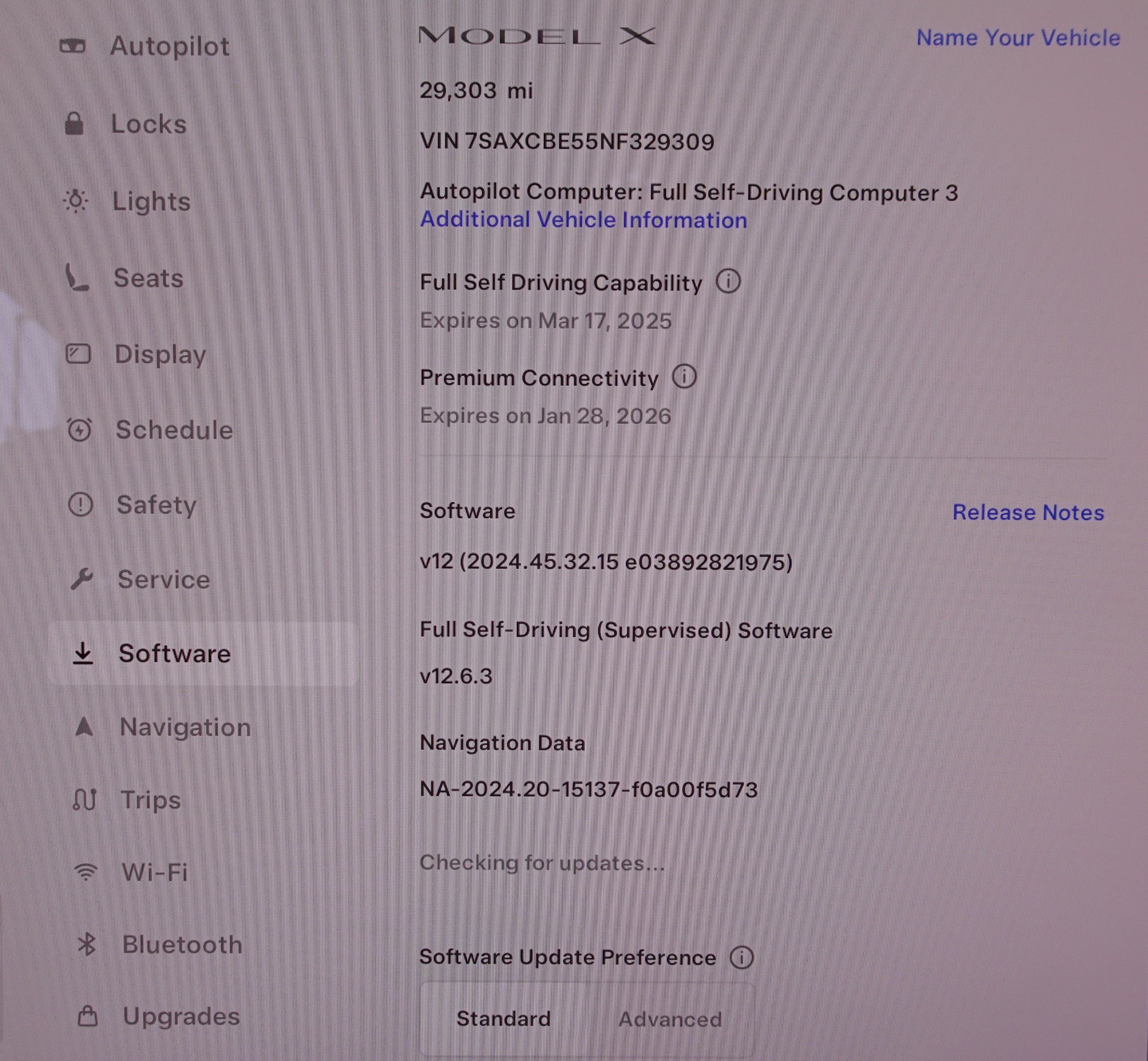
Task: Click the 'Navigation Data' label
Action: click(x=503, y=743)
